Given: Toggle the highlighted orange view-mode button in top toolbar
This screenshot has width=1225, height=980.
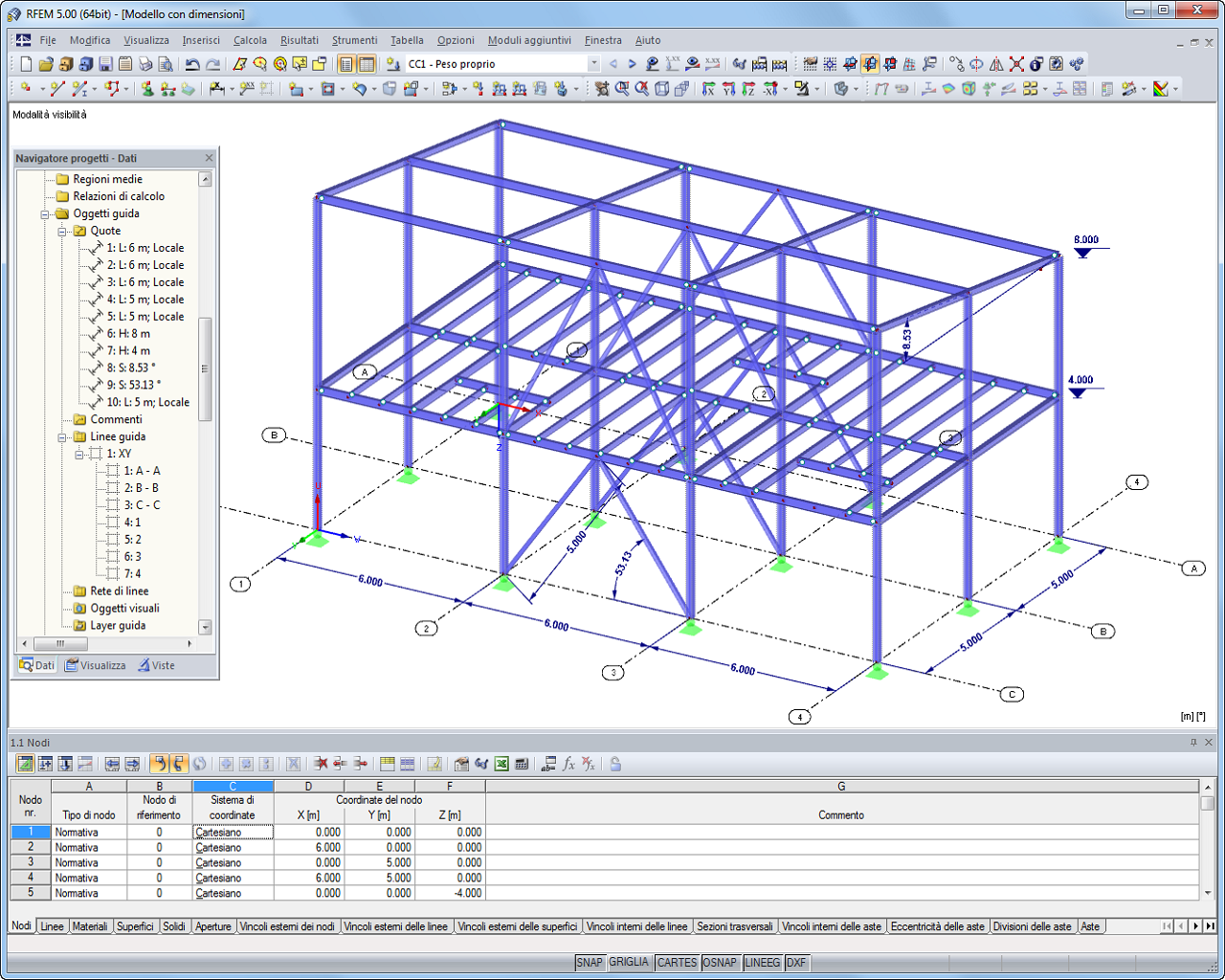Looking at the screenshot, I should point(870,64).
